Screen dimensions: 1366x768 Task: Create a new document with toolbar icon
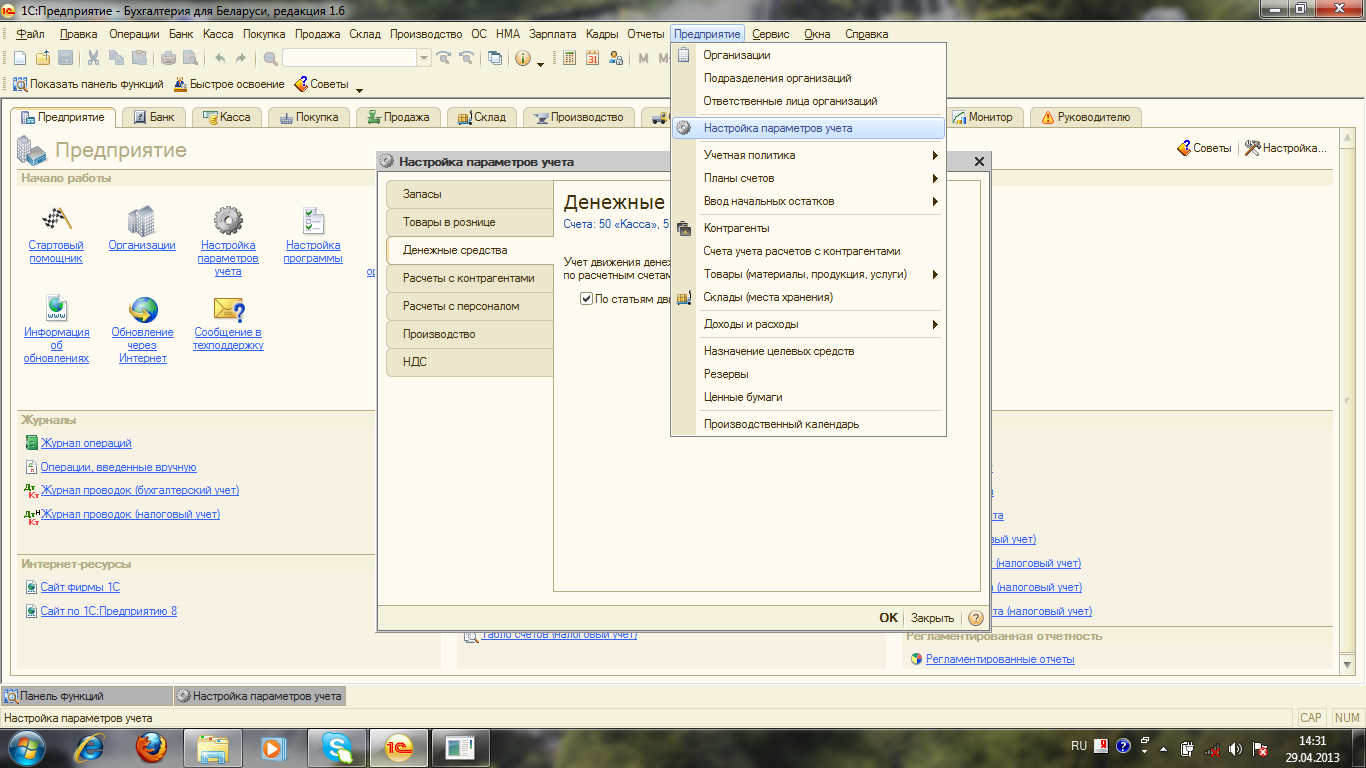click(x=20, y=58)
